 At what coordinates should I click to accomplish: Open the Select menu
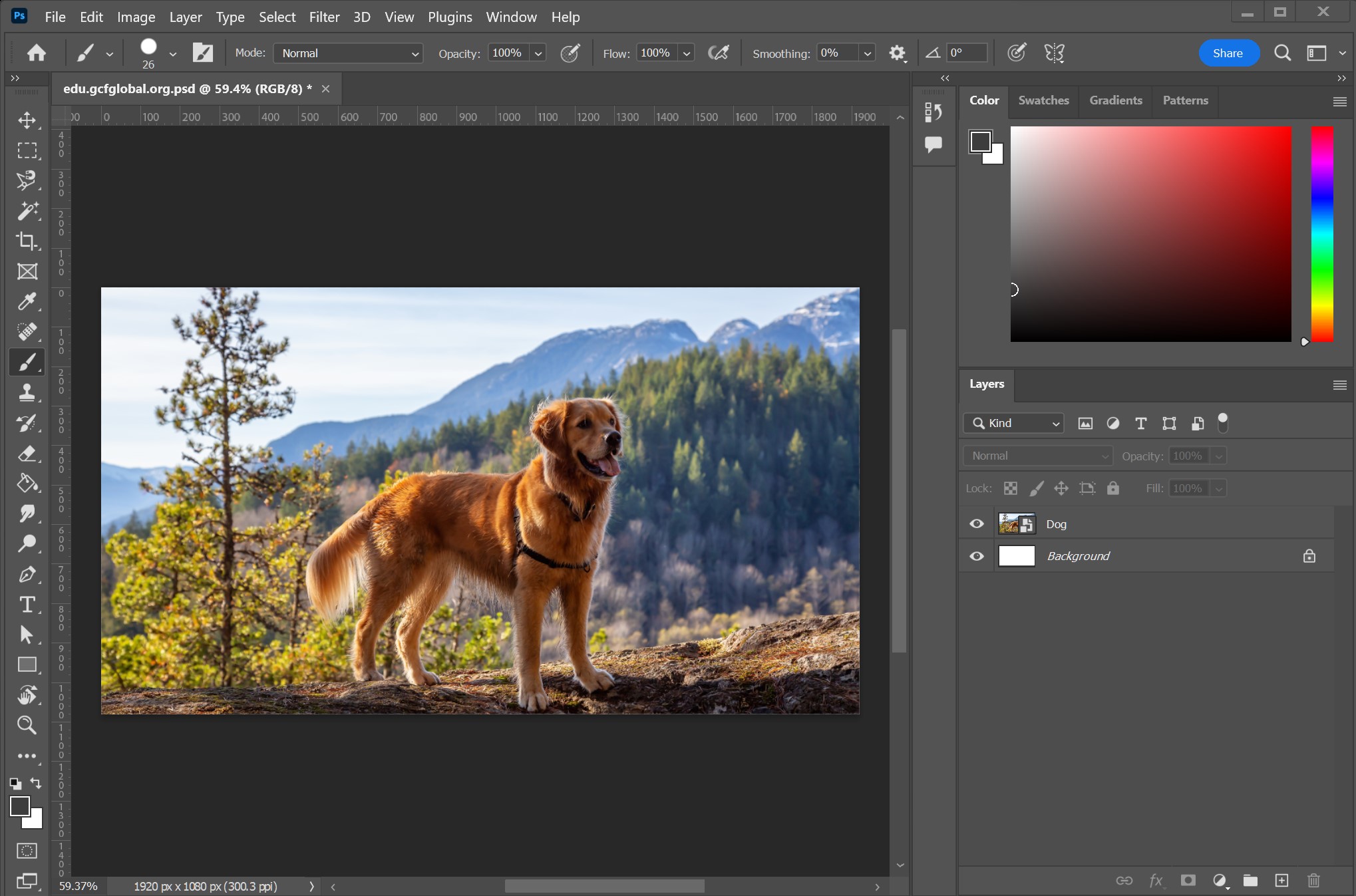[275, 16]
